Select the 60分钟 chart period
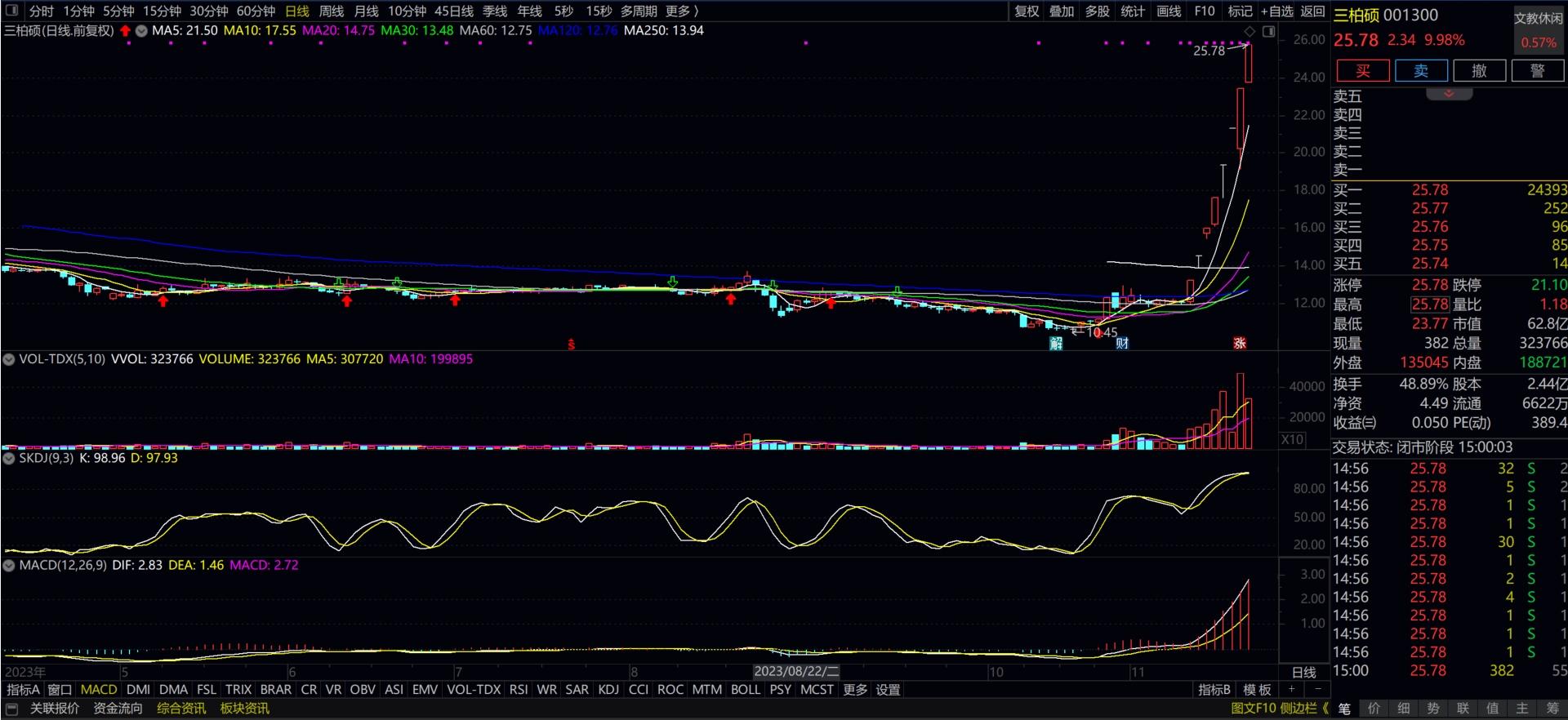This screenshot has width=1568, height=720. 256,11
